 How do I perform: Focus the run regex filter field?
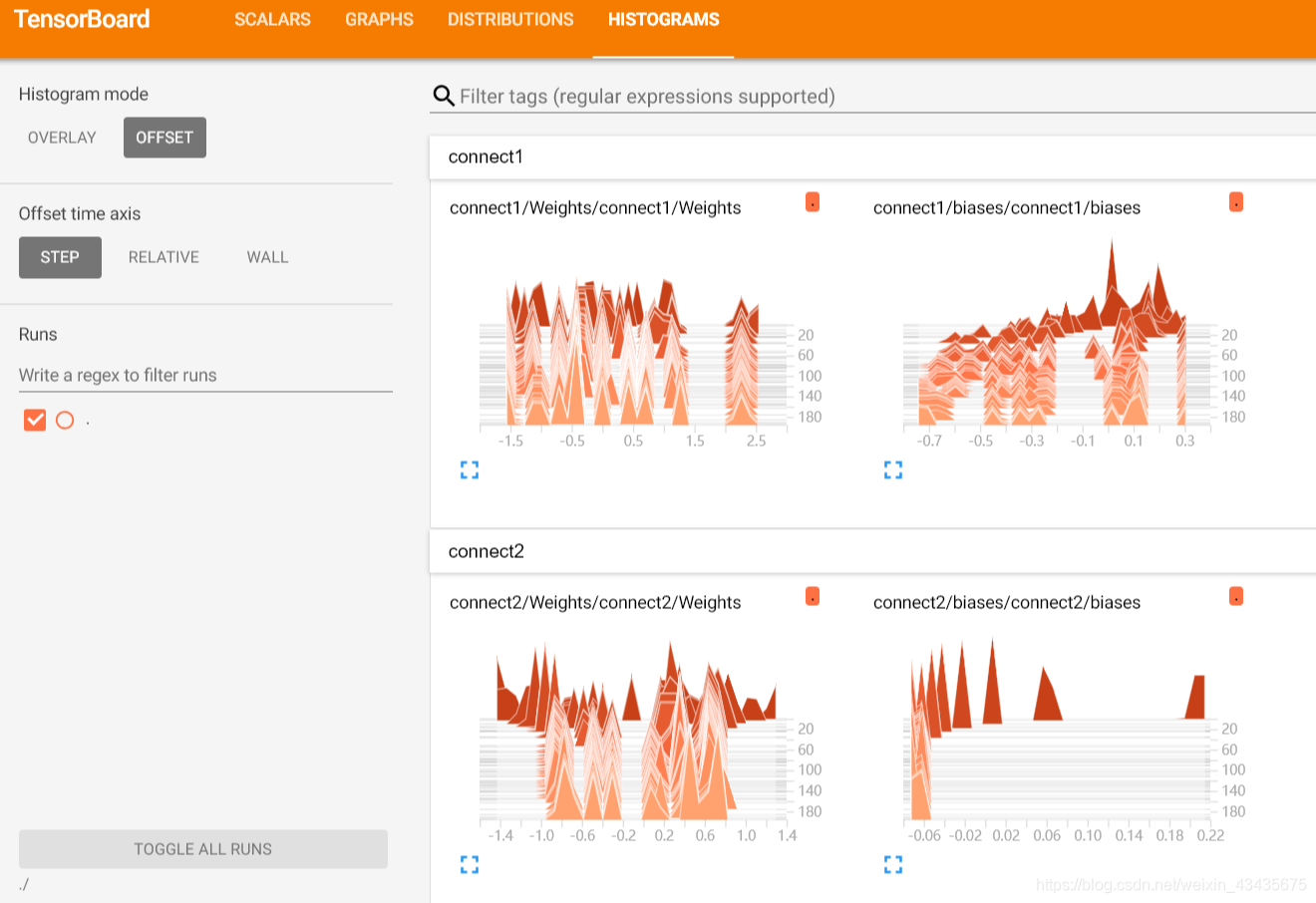click(205, 376)
